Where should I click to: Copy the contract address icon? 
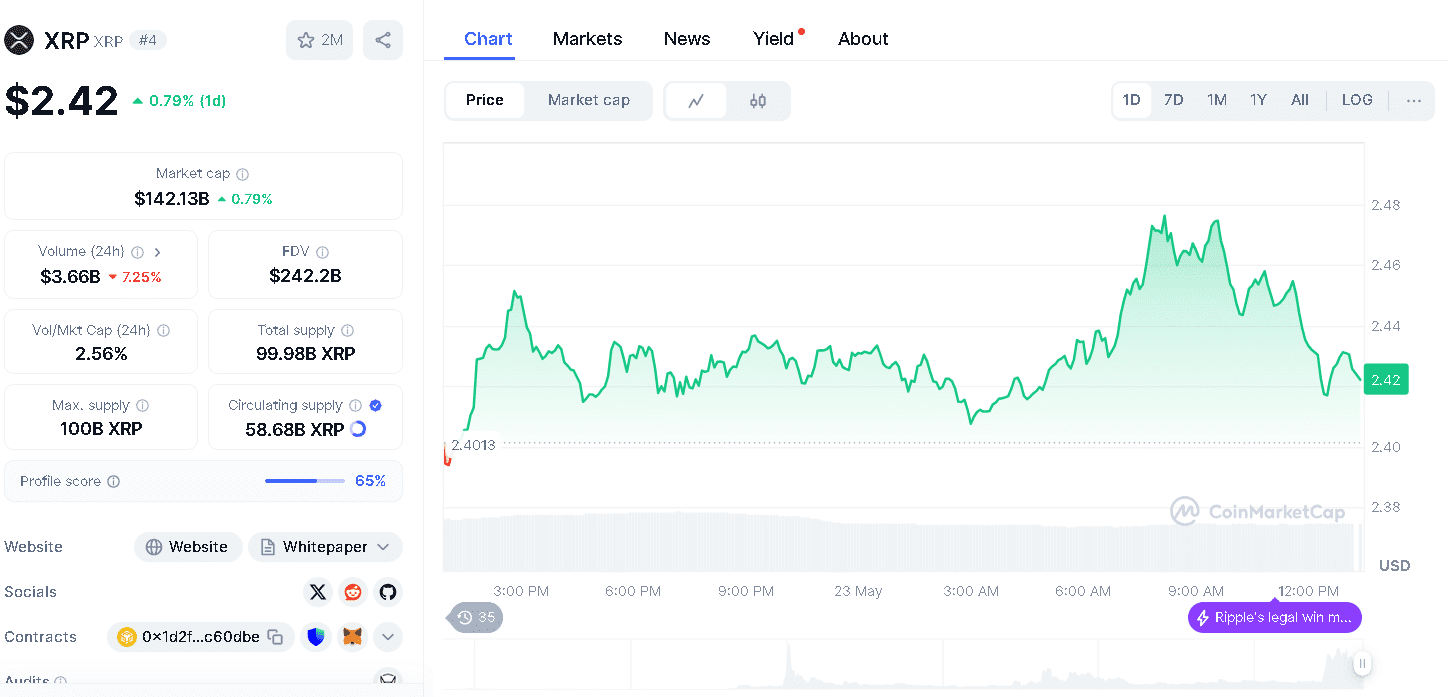(275, 637)
